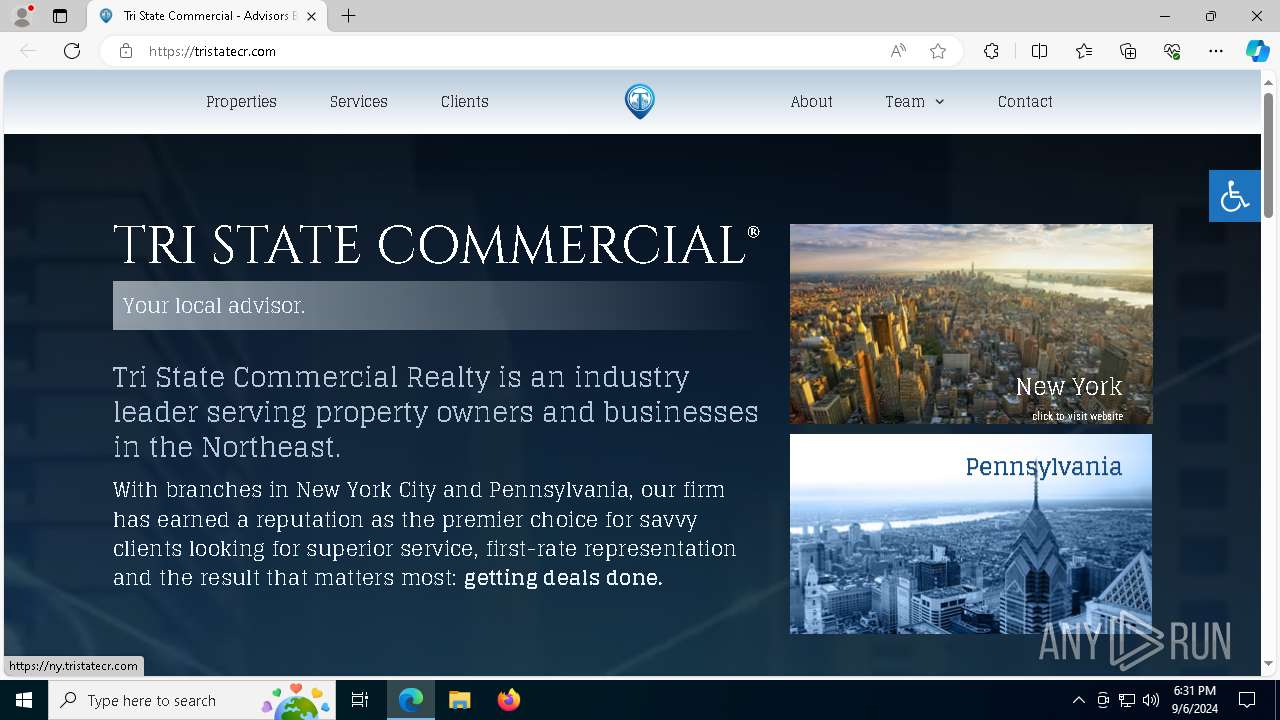Click the Tri State Commercial logo icon

tap(640, 101)
